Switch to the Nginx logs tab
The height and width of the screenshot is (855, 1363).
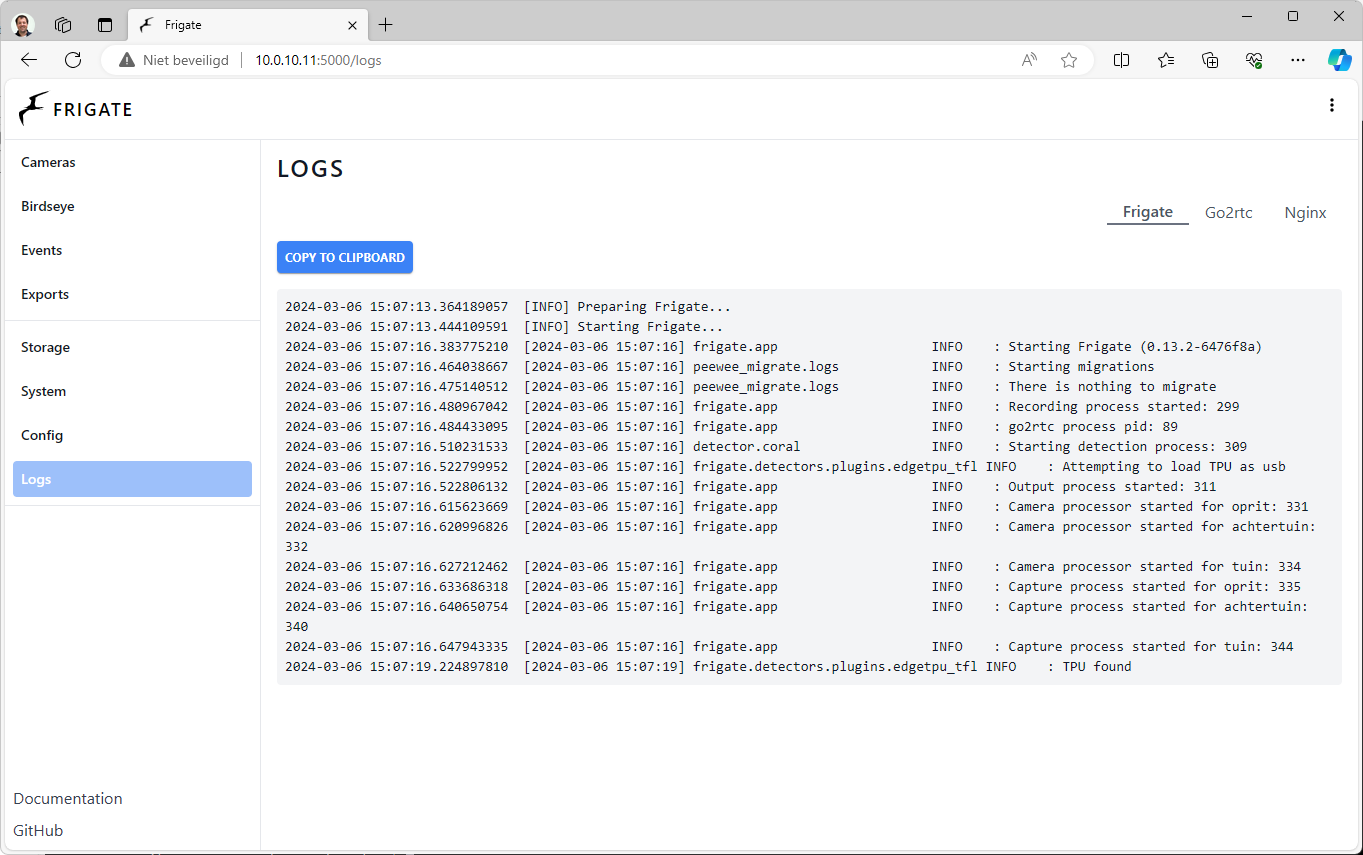[1305, 212]
